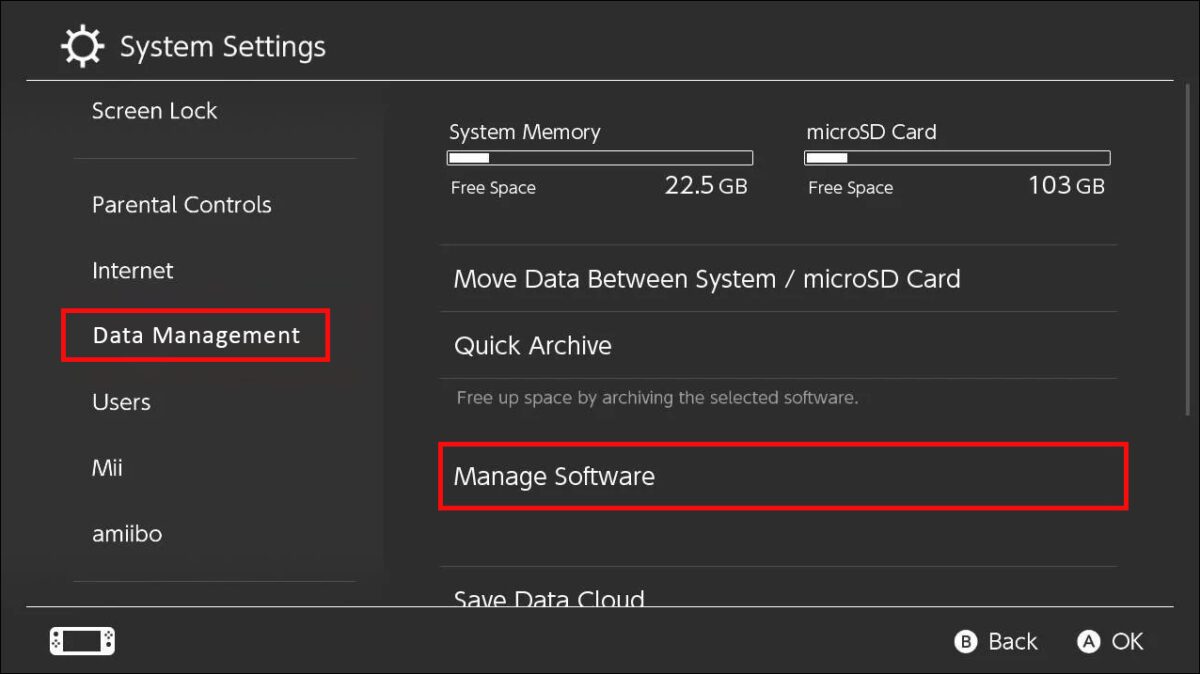Click the 103 GB free space value
Image resolution: width=1200 pixels, height=674 pixels.
(x=1065, y=186)
